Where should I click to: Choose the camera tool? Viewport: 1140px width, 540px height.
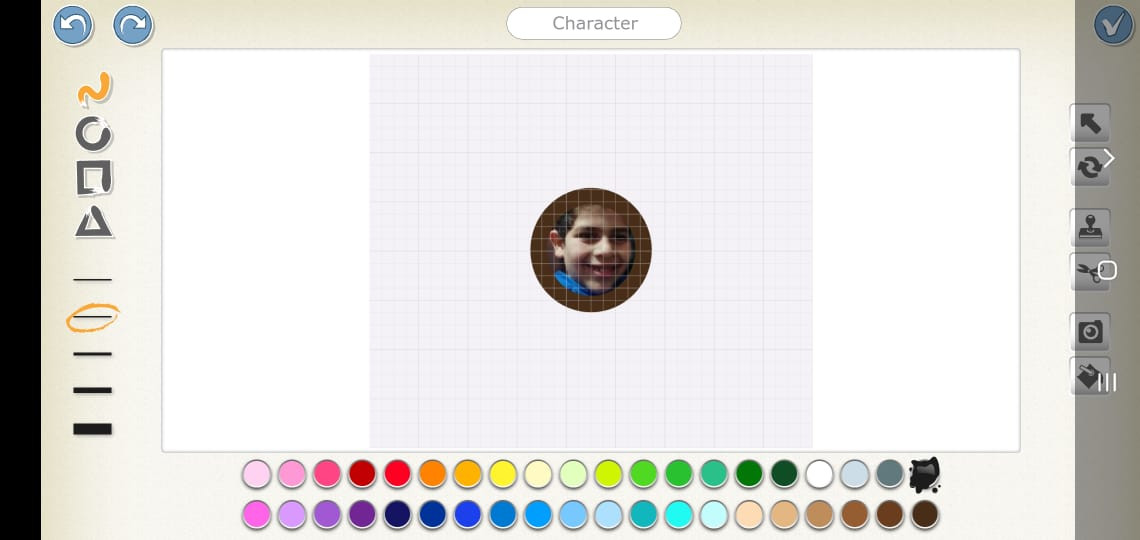(x=1090, y=332)
